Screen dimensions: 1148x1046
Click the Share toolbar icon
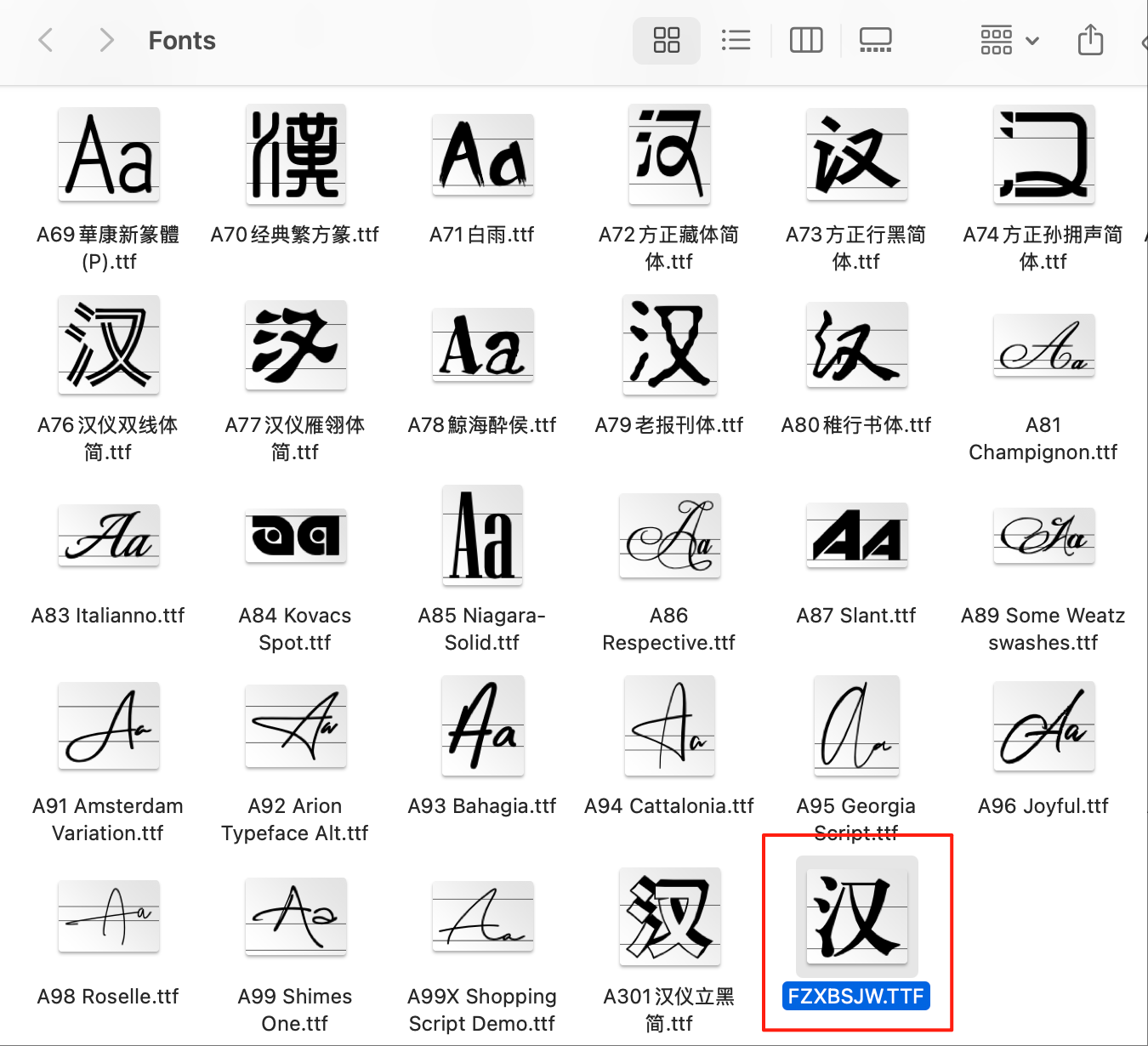[1090, 40]
